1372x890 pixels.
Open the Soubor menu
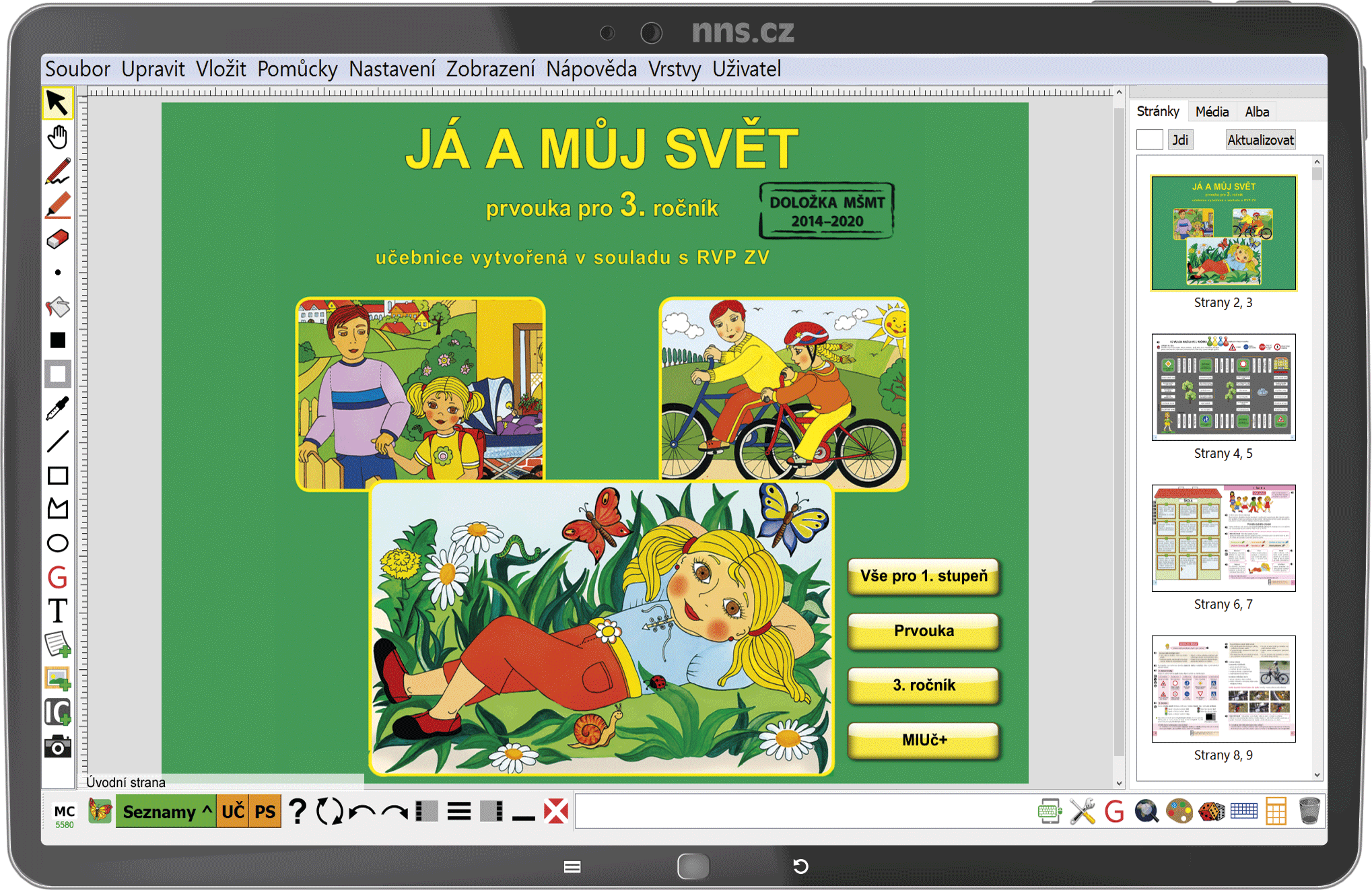point(77,69)
